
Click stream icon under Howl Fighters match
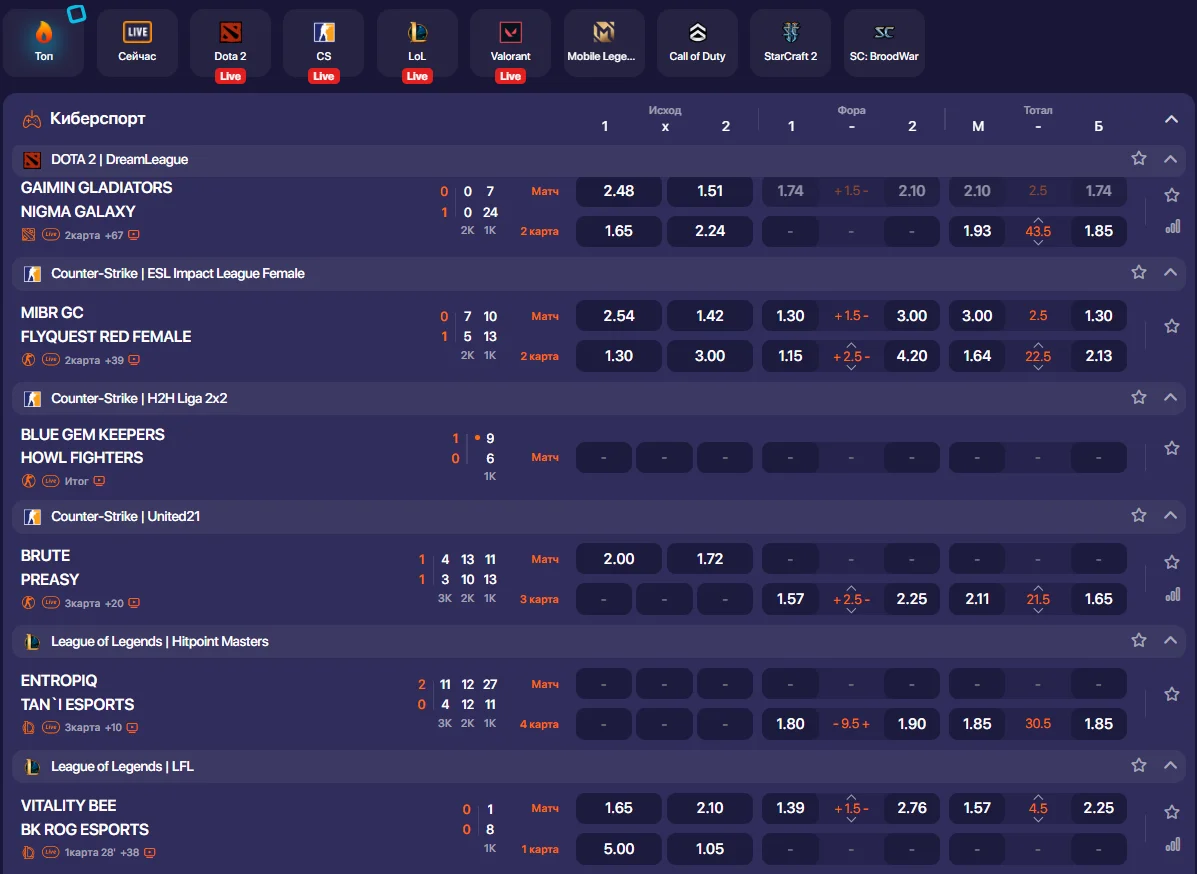pyautogui.click(x=99, y=481)
